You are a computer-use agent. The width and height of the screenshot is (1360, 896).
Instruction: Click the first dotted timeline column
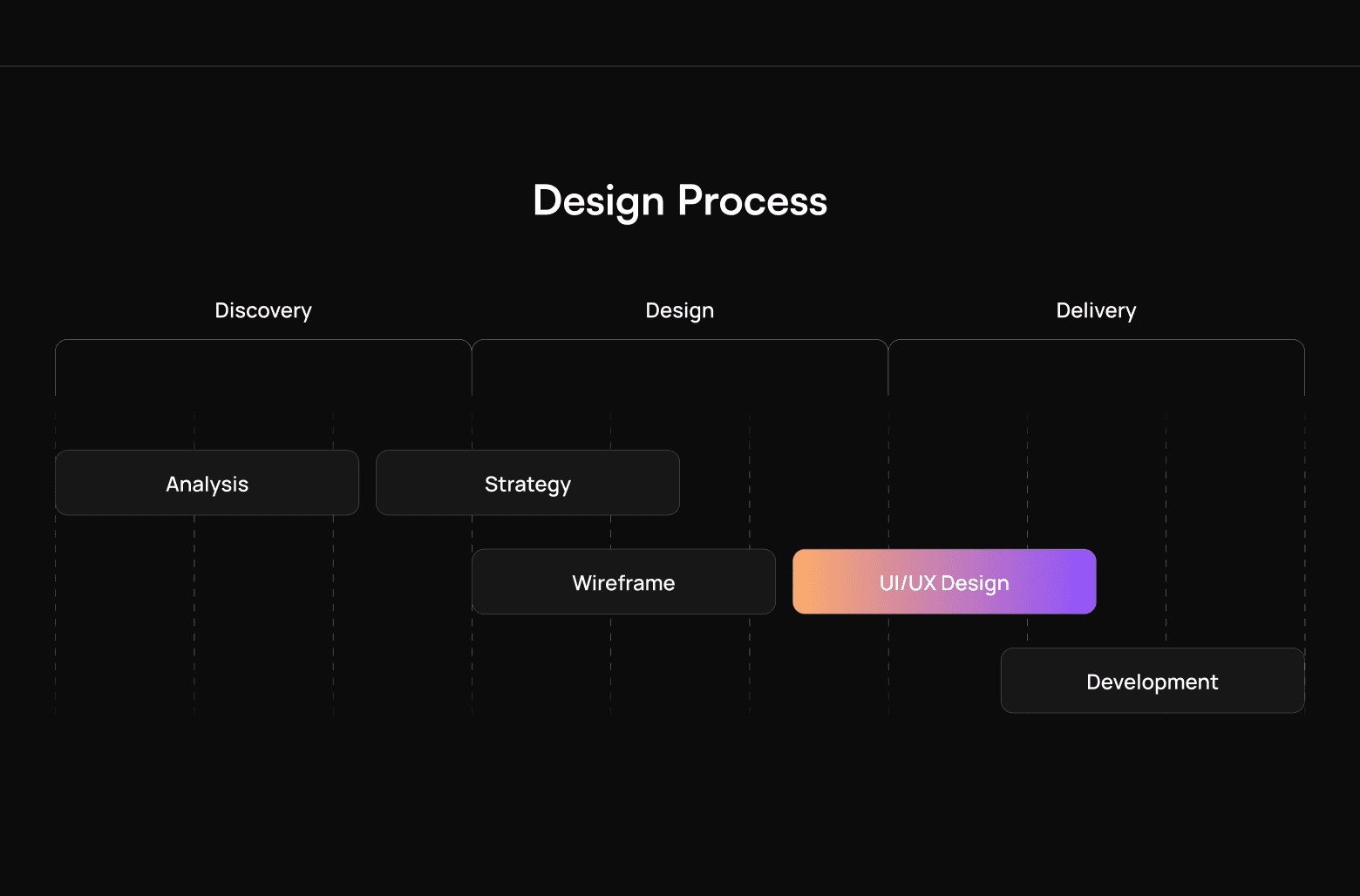(x=55, y=567)
